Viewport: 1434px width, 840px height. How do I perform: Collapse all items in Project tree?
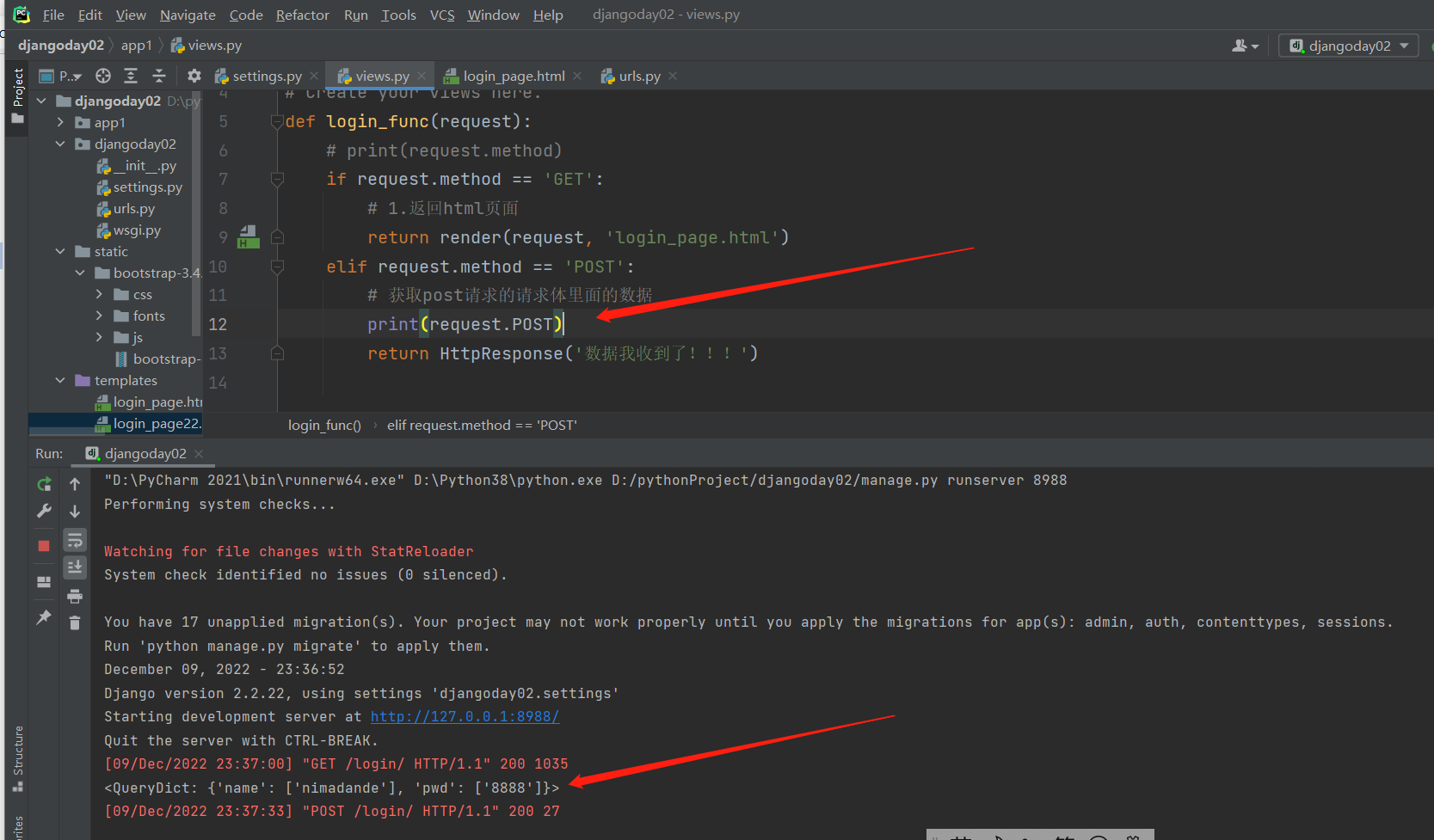click(159, 76)
